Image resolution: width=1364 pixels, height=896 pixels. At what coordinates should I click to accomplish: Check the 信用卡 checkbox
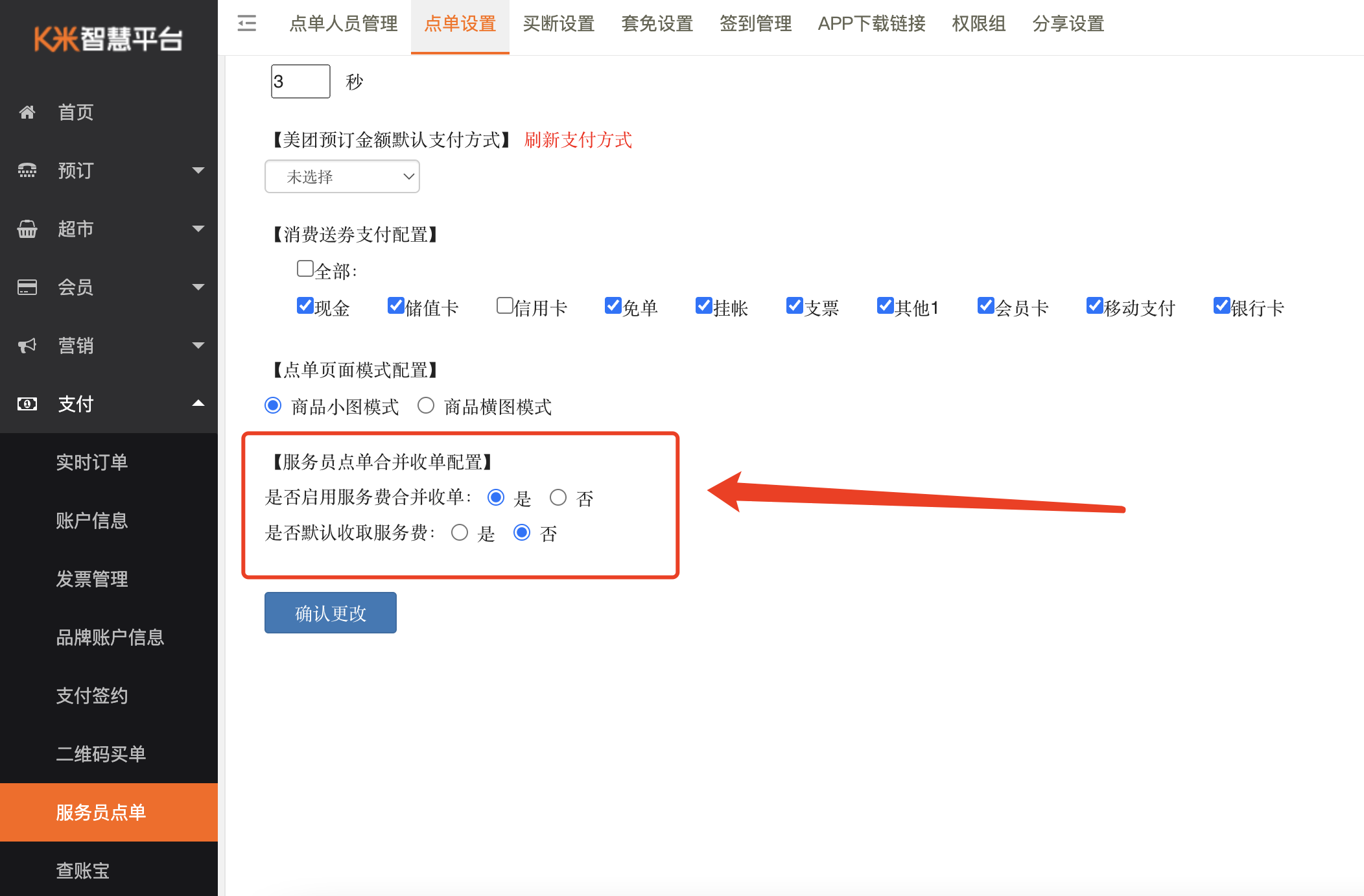coord(504,305)
